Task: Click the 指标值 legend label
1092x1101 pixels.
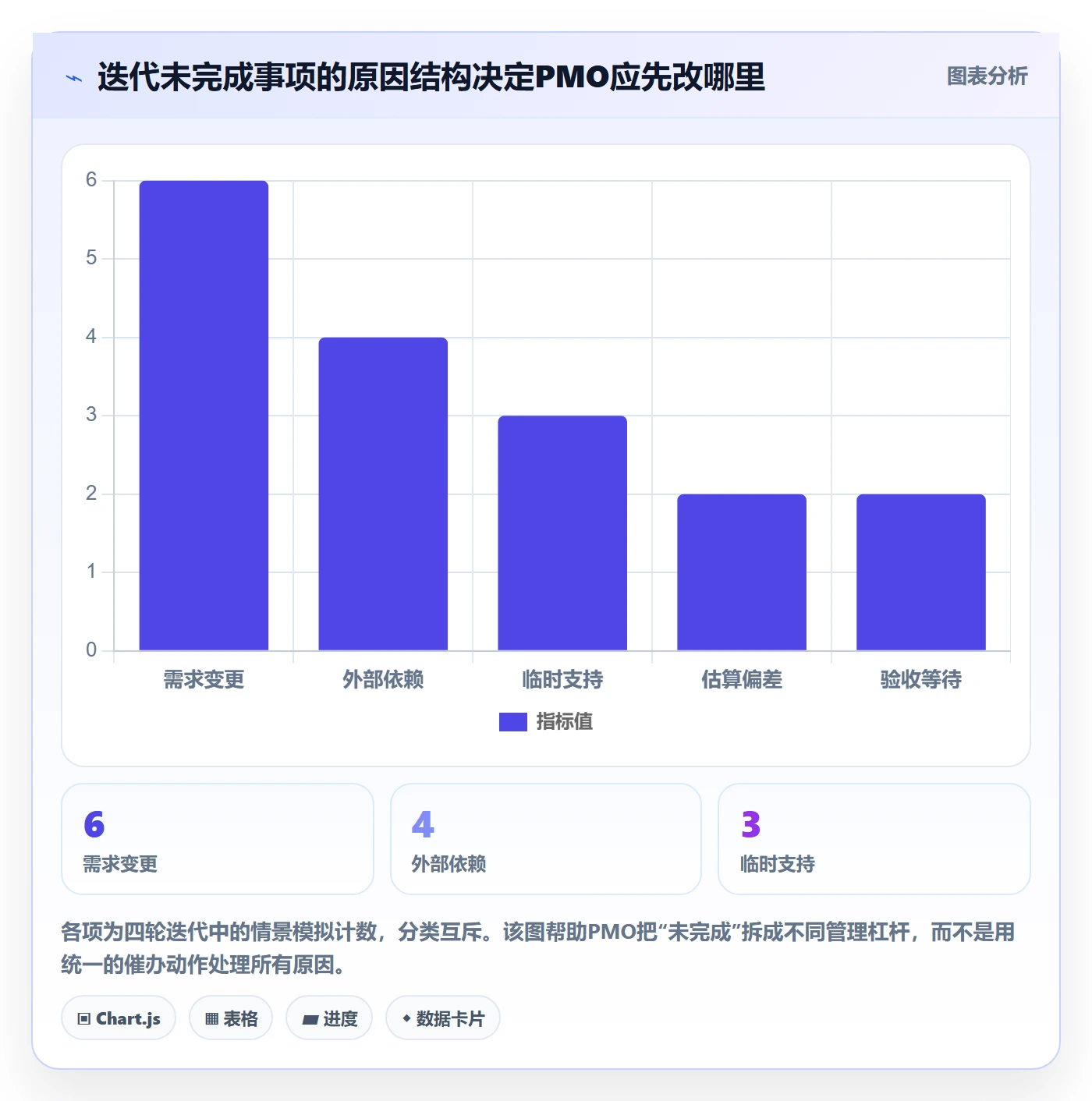Action: pyautogui.click(x=564, y=722)
